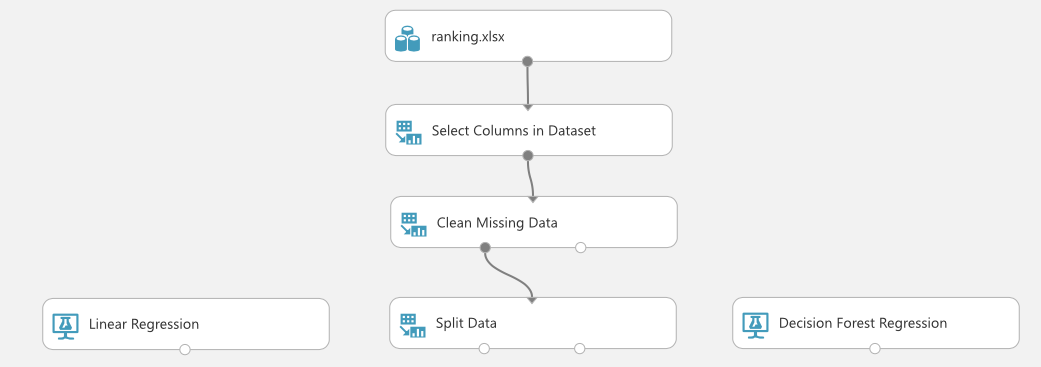Select the Split Data module label

[466, 324]
